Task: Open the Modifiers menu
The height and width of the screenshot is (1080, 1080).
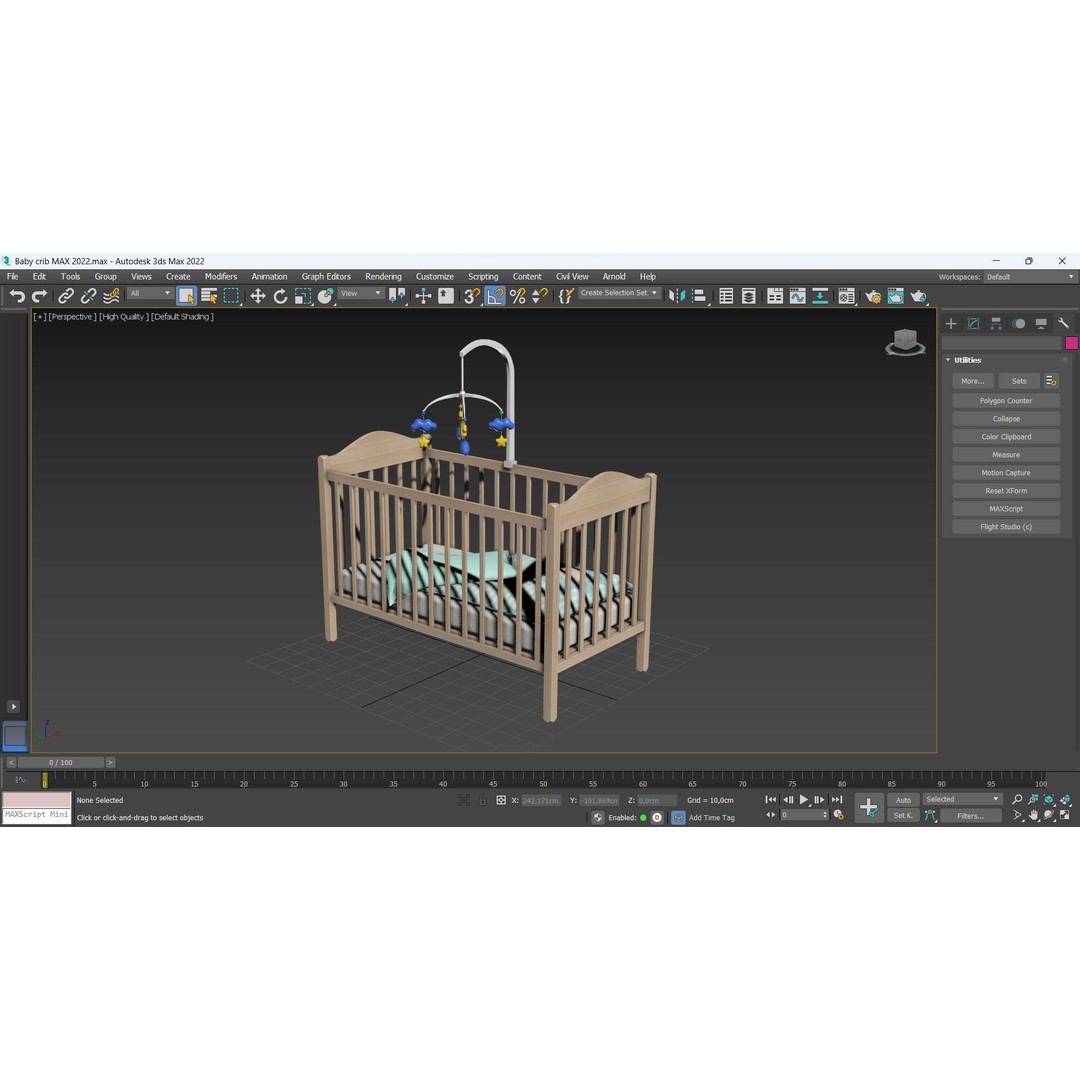Action: pyautogui.click(x=220, y=276)
